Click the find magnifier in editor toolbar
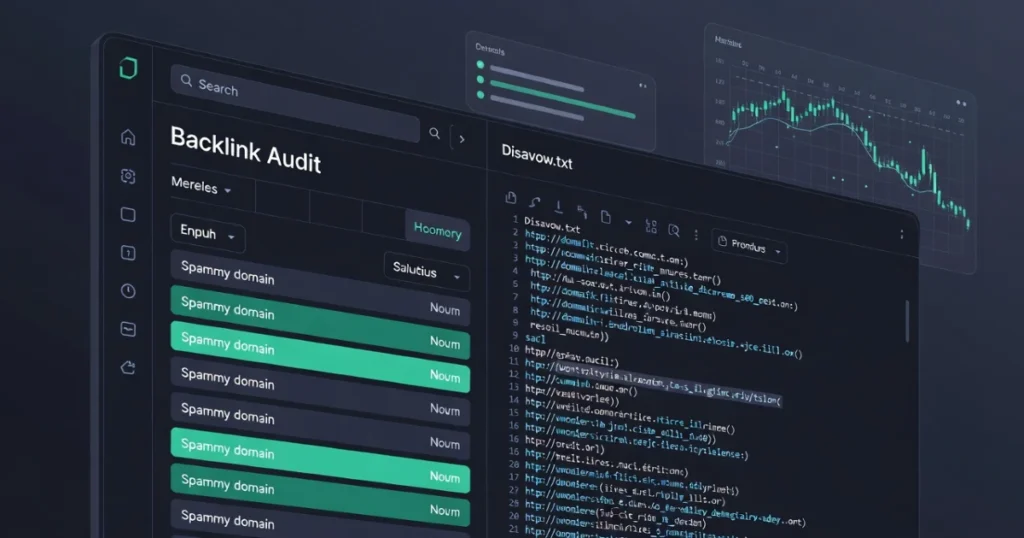Image resolution: width=1024 pixels, height=538 pixels. coord(675,231)
